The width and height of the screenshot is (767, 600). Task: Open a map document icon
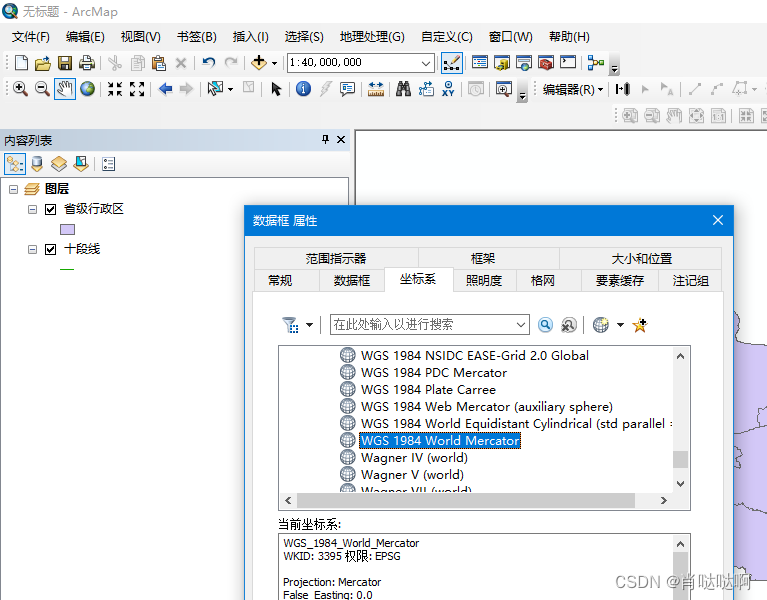point(43,63)
